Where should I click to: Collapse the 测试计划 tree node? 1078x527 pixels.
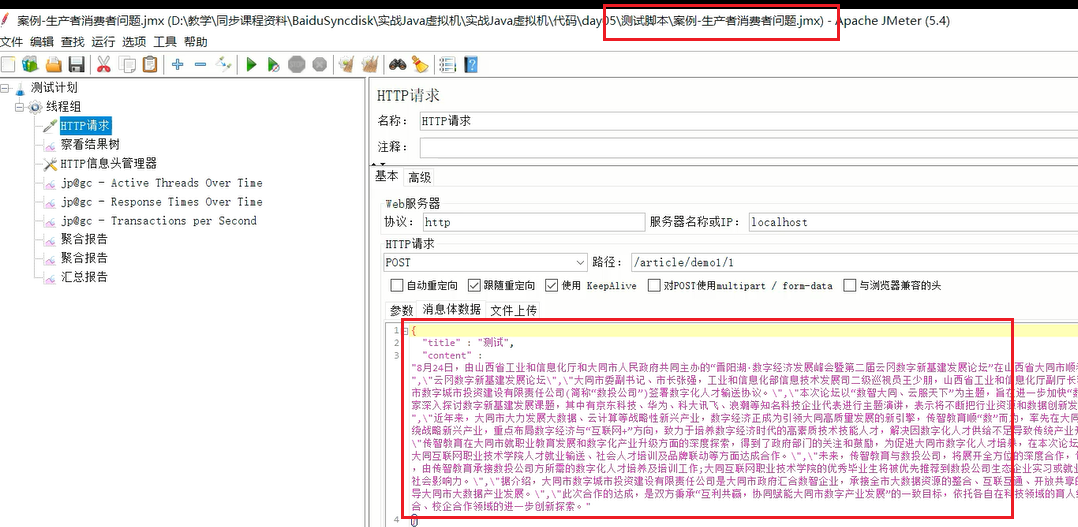6,88
